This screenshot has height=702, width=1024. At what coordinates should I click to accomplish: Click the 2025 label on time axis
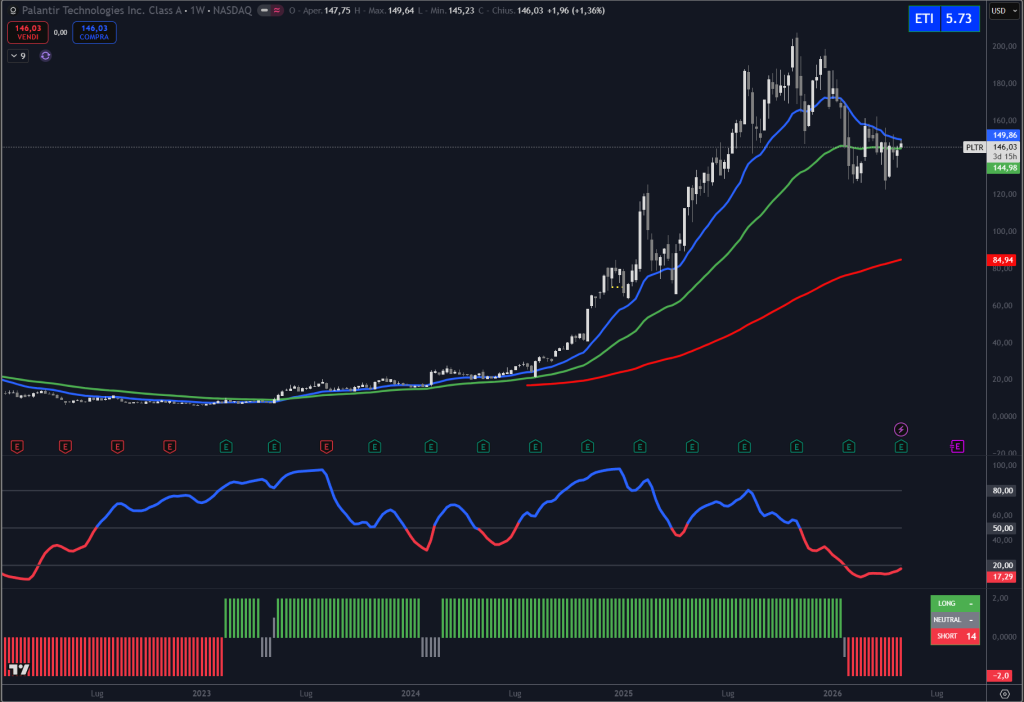coord(623,694)
